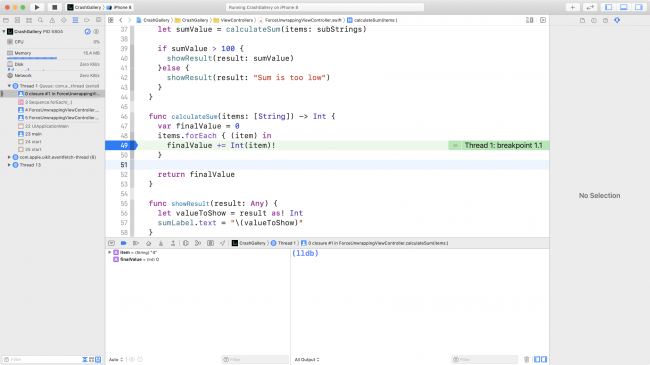Open the CrashGallery scheme selector
Screen dimensions: 650x365
[85, 7]
